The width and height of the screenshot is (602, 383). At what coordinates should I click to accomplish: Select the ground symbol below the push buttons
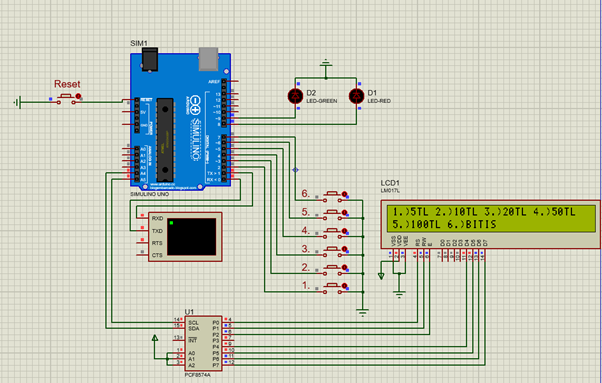[362, 312]
